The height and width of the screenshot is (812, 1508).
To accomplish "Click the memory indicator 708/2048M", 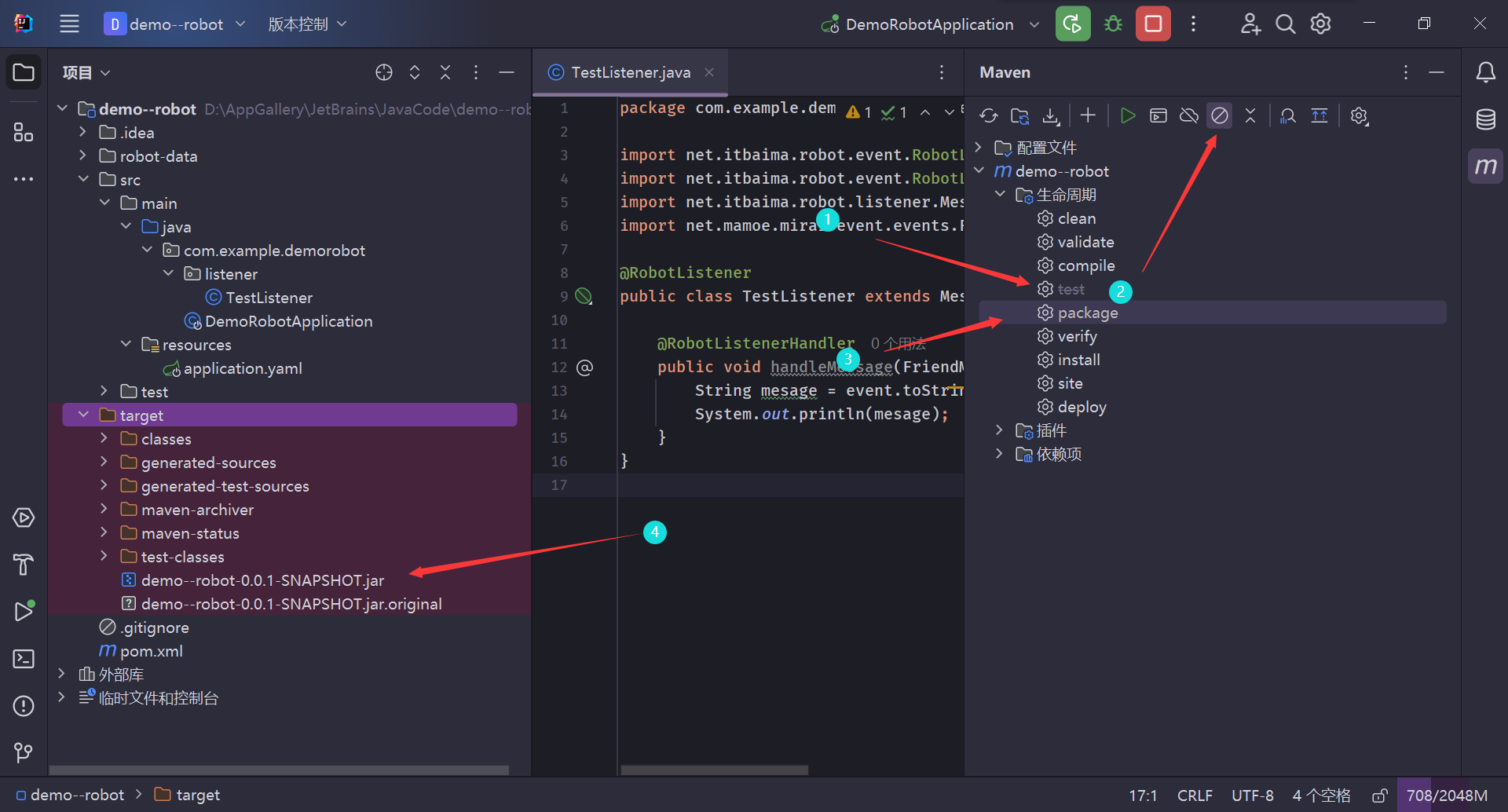I will coord(1447,796).
